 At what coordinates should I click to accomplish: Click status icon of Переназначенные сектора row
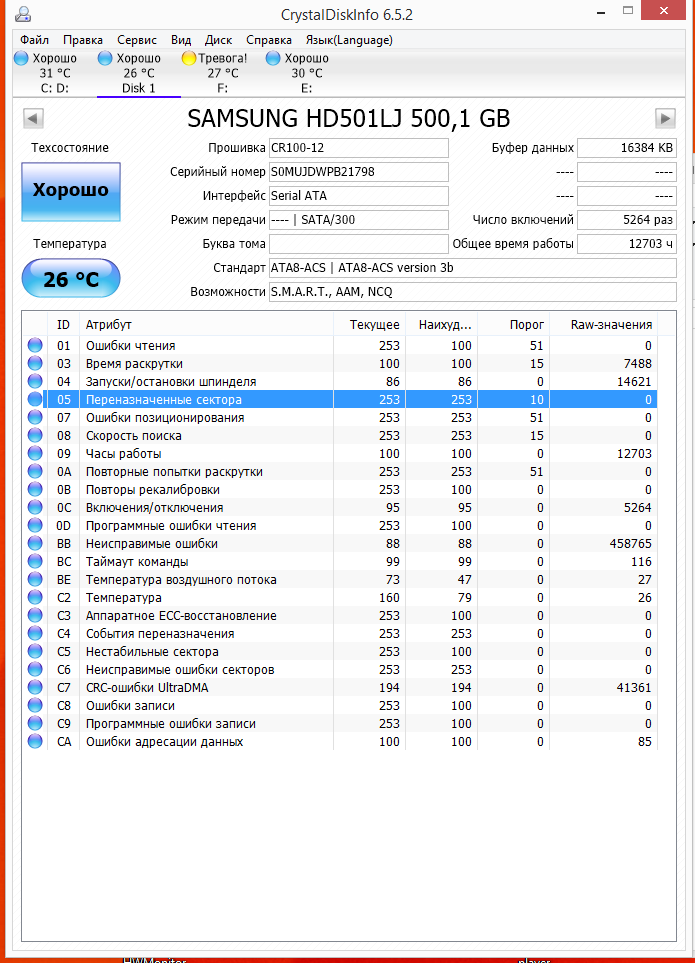(35, 399)
